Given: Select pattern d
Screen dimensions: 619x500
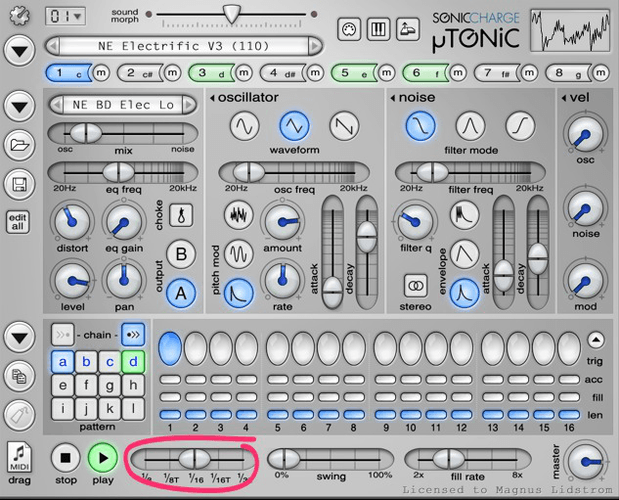Looking at the screenshot, I should 133,361.
